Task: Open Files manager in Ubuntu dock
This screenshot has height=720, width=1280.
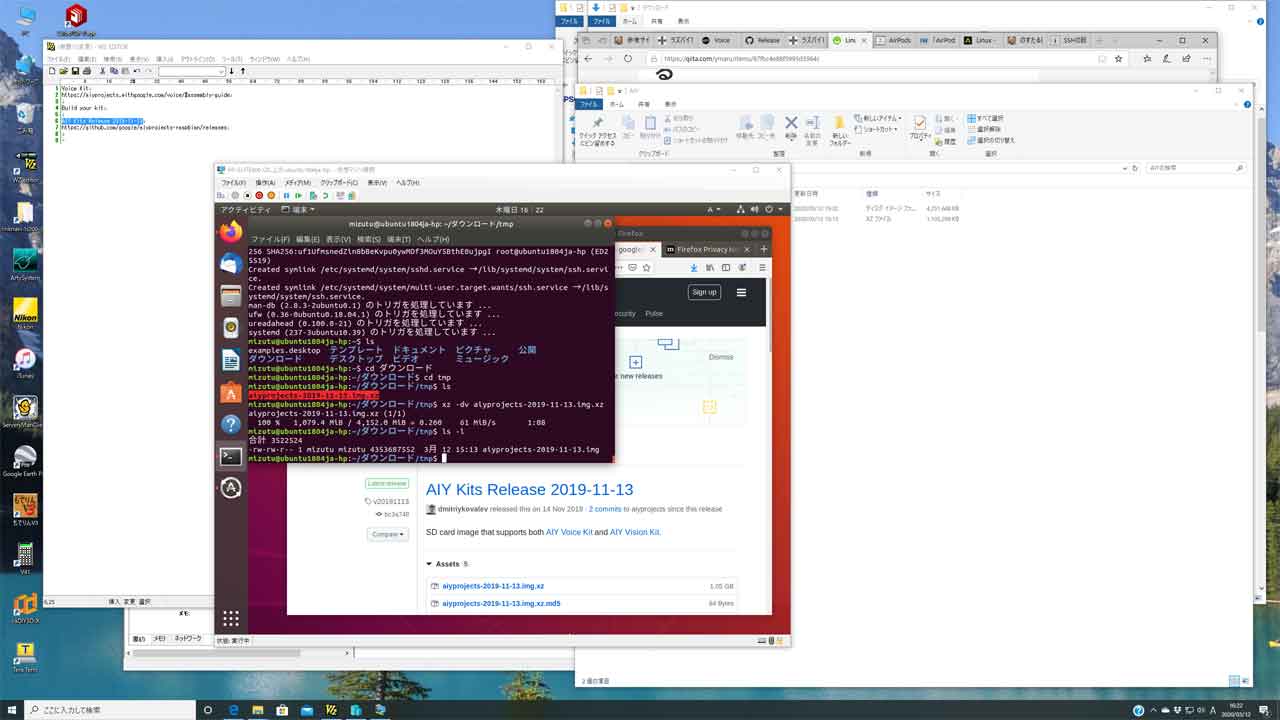Action: 231,296
